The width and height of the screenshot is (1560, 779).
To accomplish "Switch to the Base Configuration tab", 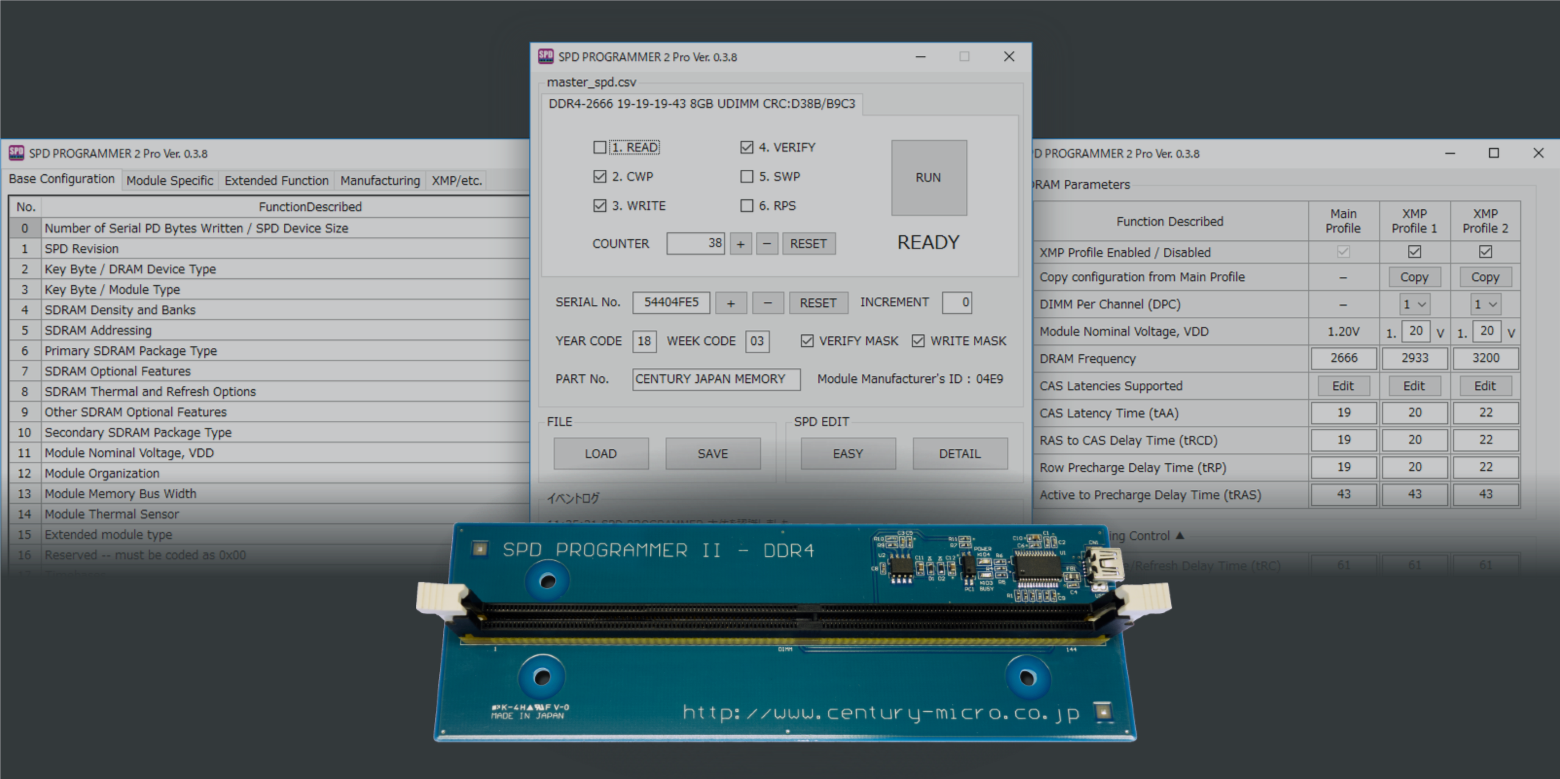I will 62,179.
